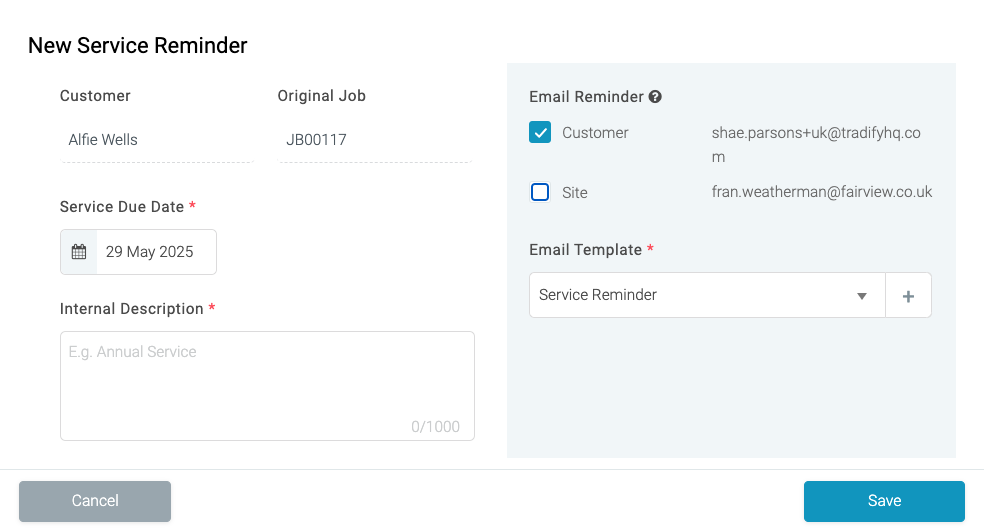Screen dimensions: 984x530
Task: Enable the Site email reminder checkbox
Action: click(x=540, y=192)
